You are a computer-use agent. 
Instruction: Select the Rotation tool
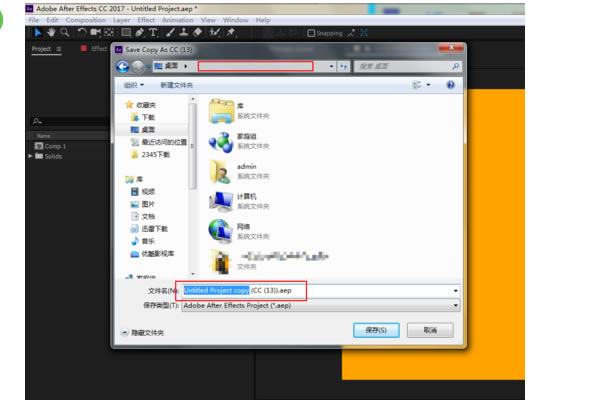point(82,33)
